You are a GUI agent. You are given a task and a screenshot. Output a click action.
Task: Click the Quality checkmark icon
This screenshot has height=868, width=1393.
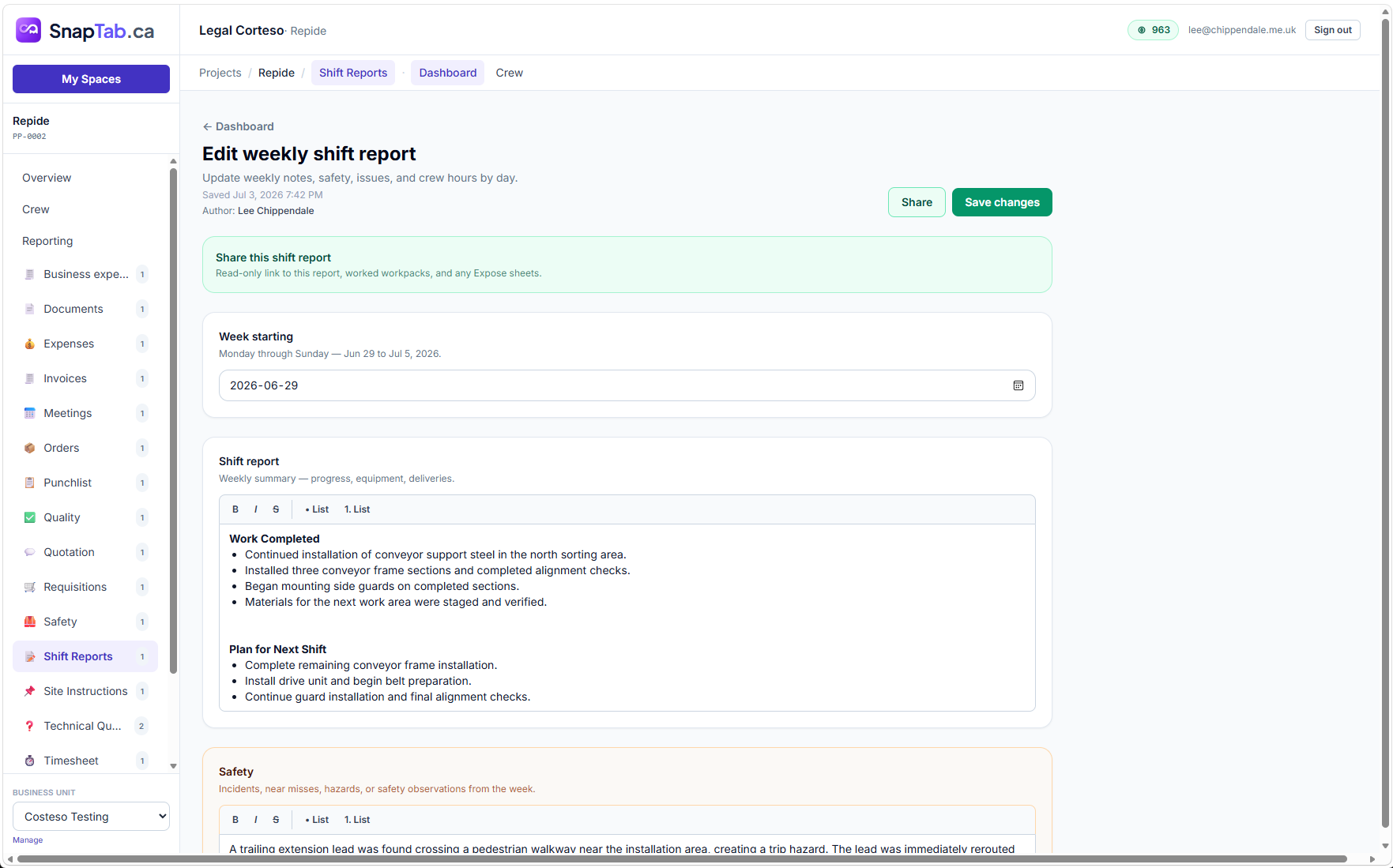coord(29,517)
